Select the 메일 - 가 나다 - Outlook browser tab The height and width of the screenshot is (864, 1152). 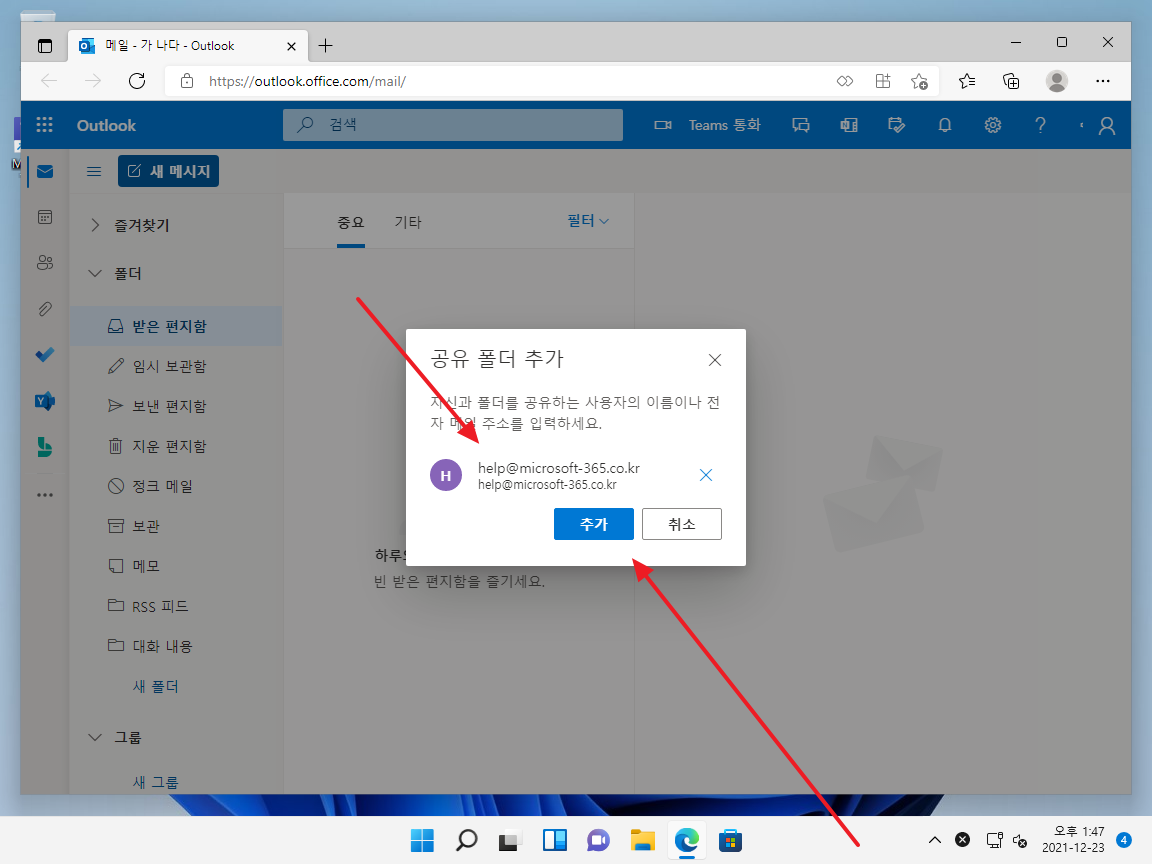coord(187,46)
